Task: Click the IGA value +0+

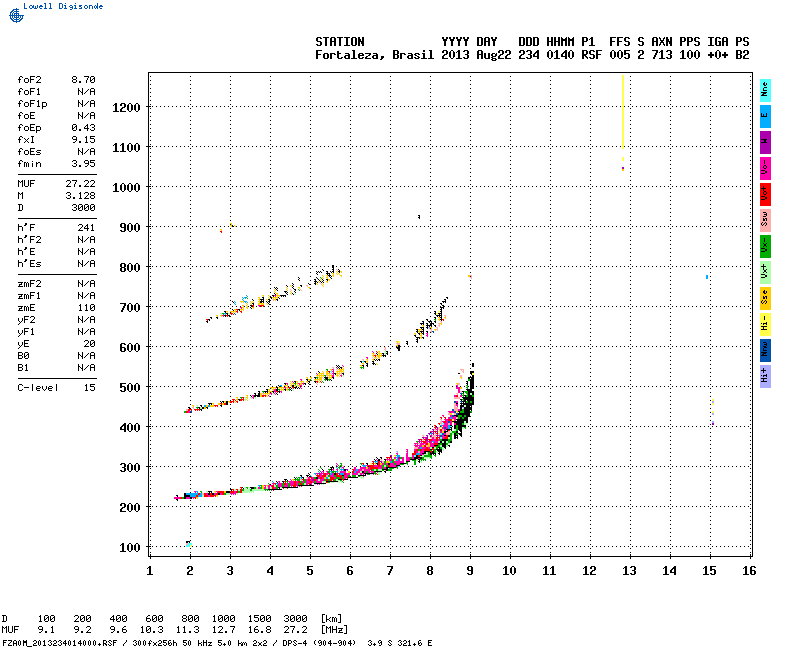Action: 717,55
